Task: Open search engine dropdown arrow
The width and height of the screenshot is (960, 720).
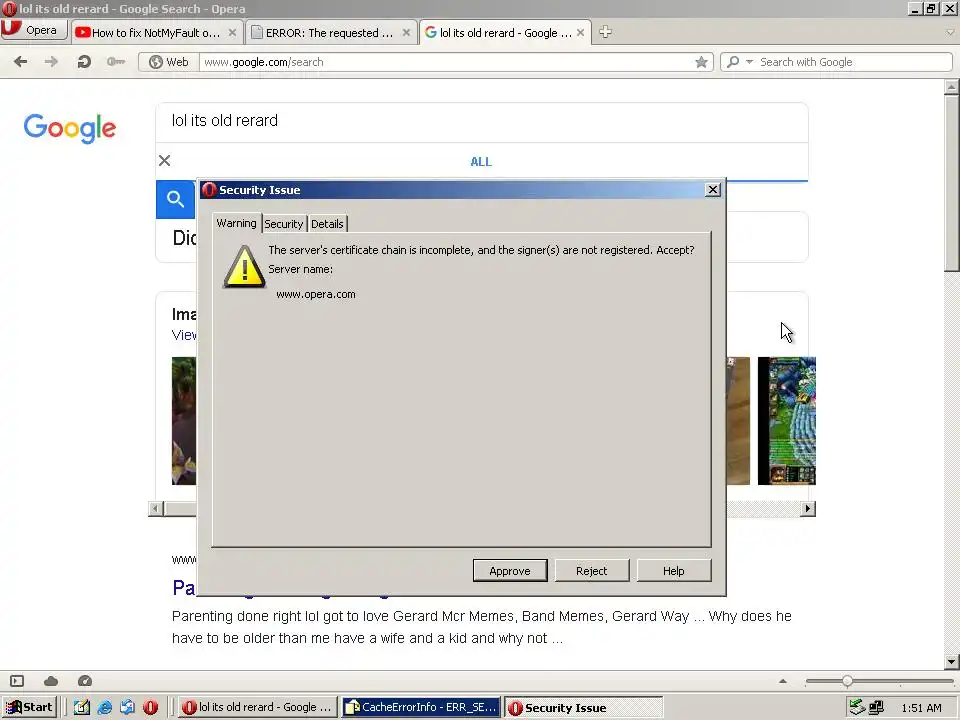Action: tap(749, 62)
